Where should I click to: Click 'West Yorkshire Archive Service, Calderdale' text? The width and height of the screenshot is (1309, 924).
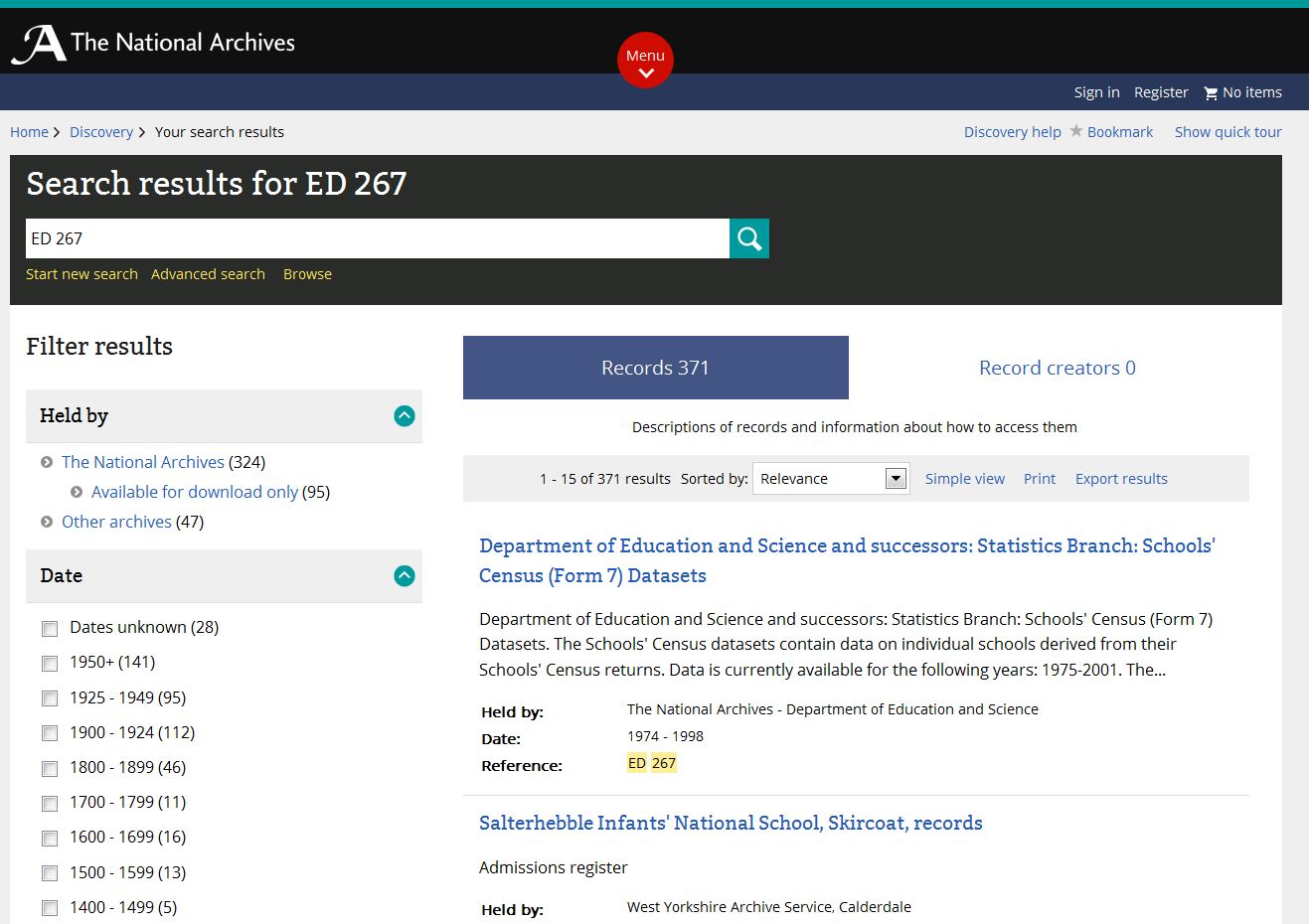coord(769,907)
